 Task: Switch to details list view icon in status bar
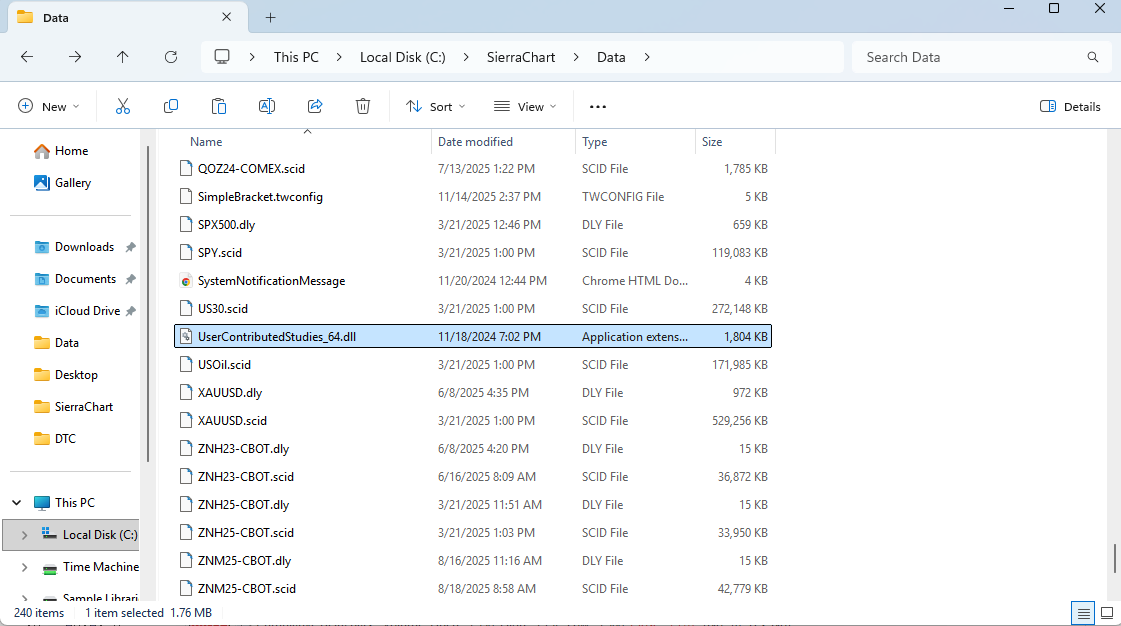tap(1084, 613)
